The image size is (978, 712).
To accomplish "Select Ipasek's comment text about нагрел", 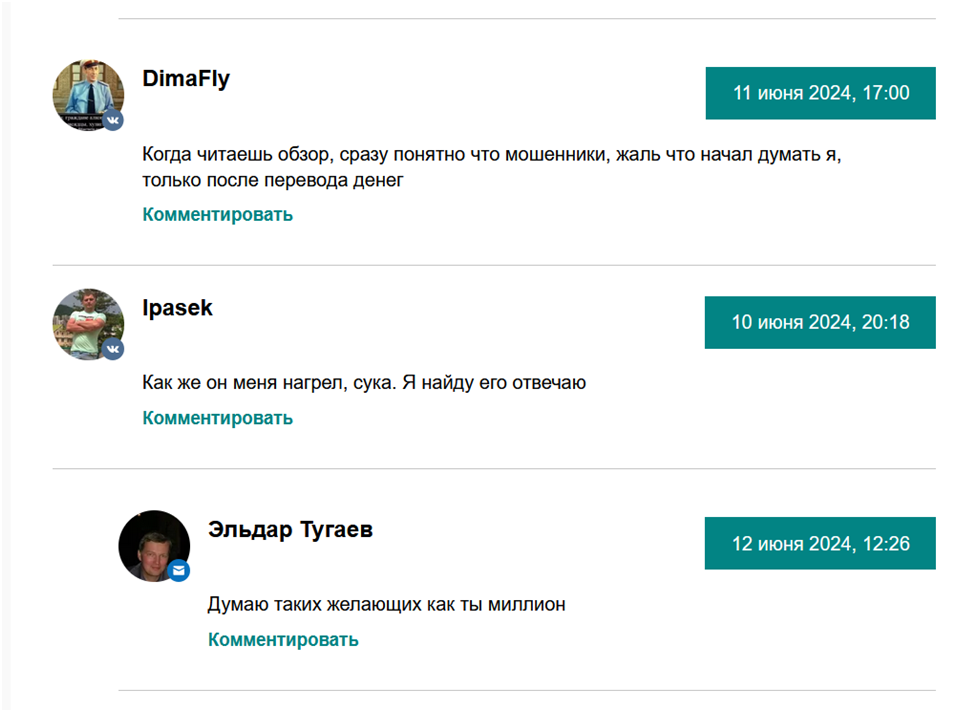I will point(366,382).
